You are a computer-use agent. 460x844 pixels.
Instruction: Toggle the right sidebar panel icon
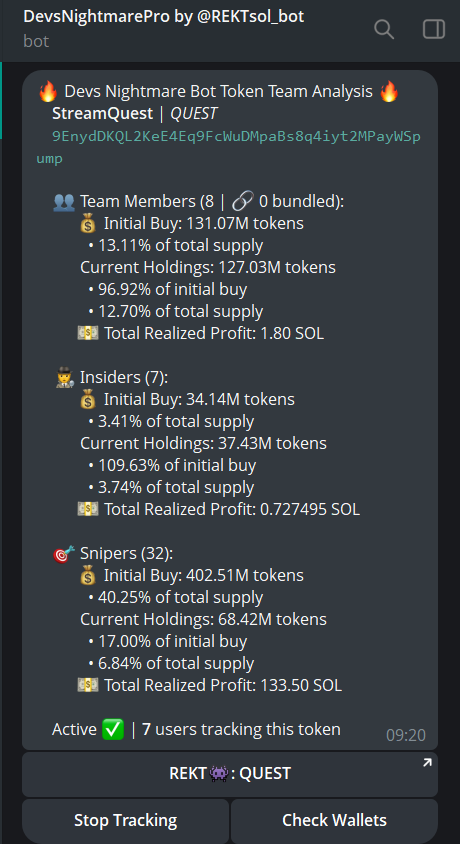click(x=434, y=29)
